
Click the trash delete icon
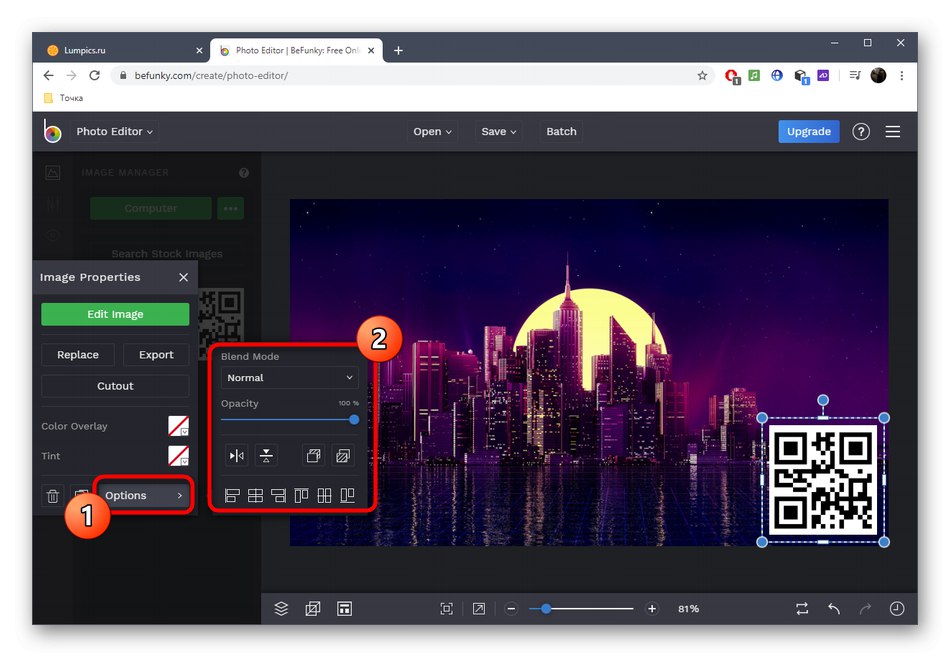52,496
